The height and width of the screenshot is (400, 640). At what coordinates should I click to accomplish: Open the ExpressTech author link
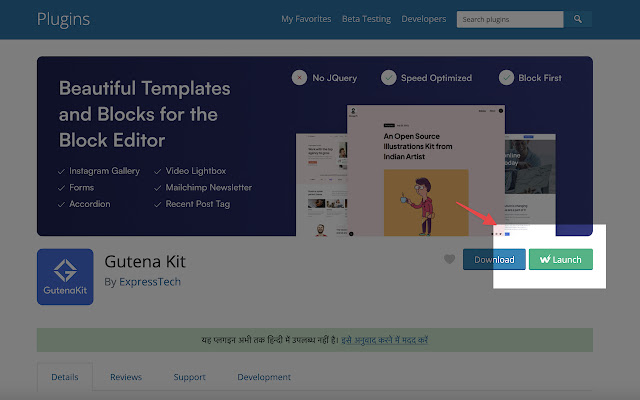click(x=150, y=282)
